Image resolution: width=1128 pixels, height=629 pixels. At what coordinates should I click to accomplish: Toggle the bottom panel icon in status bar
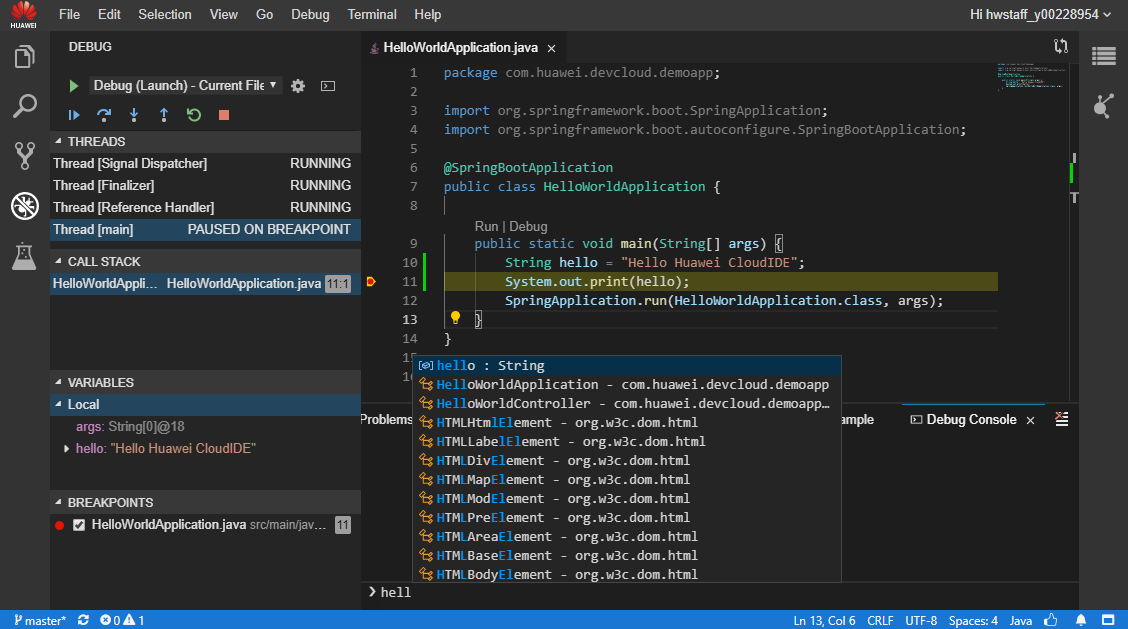tap(1109, 620)
